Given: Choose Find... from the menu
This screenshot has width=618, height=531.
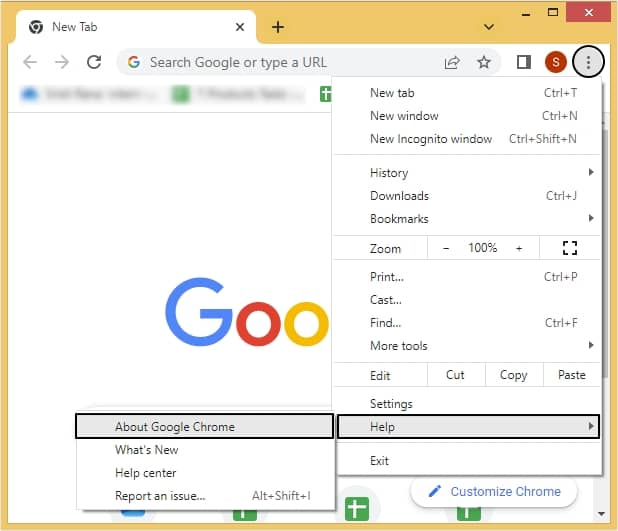Looking at the screenshot, I should tap(467, 323).
